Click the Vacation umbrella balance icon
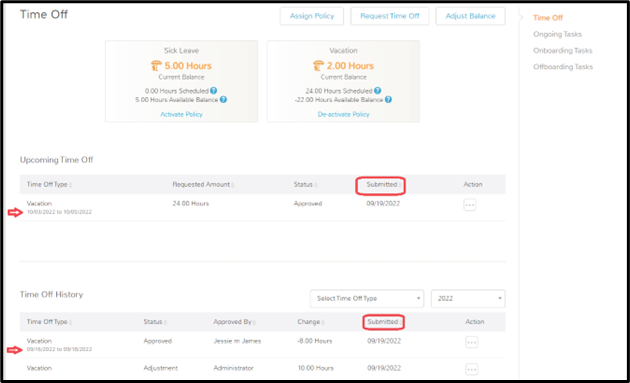Screen dimensions: 630x383 tap(318, 66)
